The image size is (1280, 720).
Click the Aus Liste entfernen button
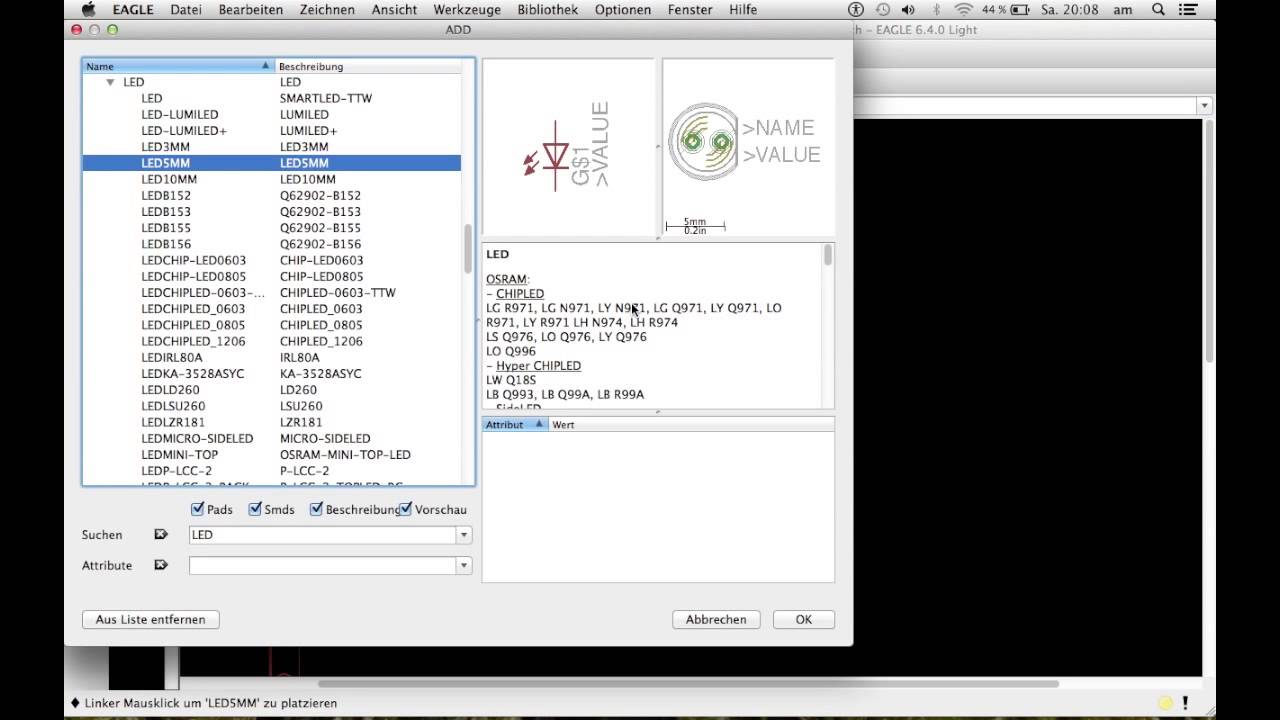[151, 619]
